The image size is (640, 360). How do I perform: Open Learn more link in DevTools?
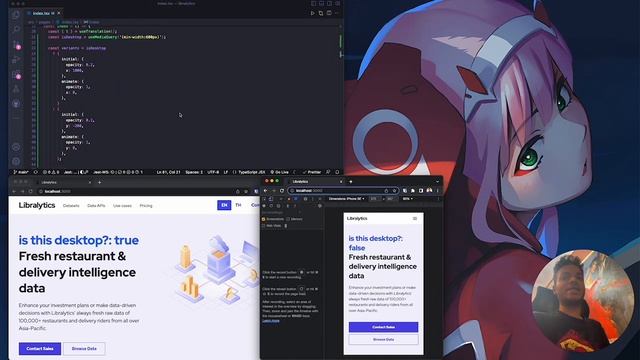[x=271, y=321]
